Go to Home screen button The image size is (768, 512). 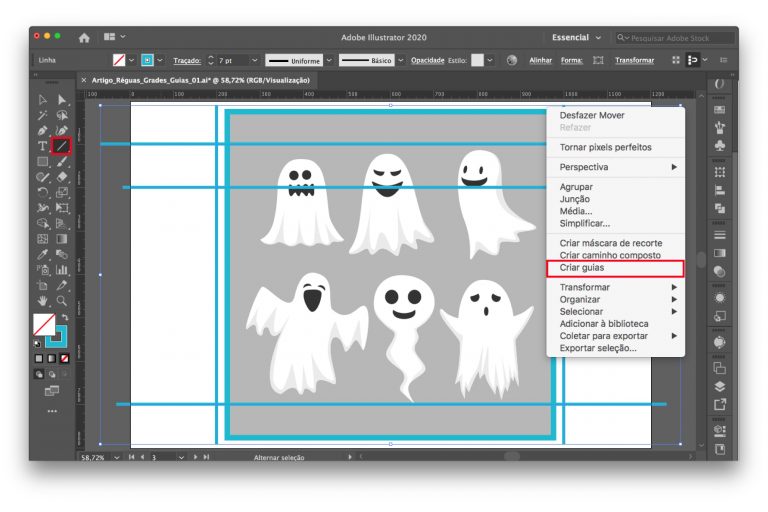click(x=84, y=37)
